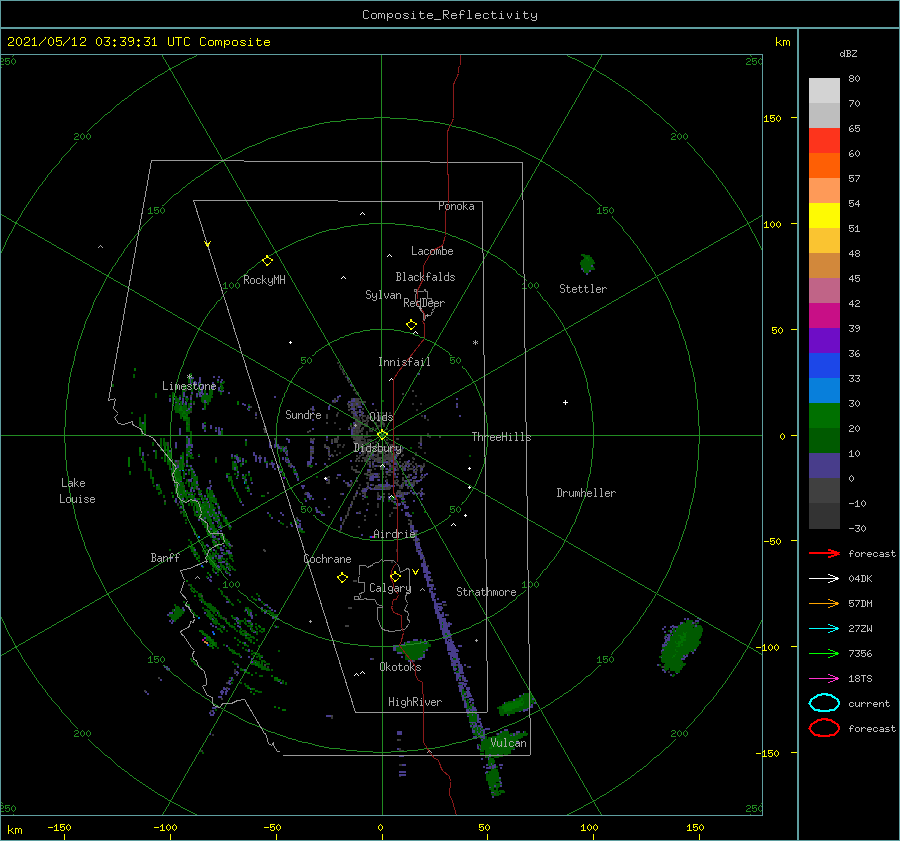900x841 pixels.
Task: Click the red forecast arrow in legend
Action: [824, 553]
